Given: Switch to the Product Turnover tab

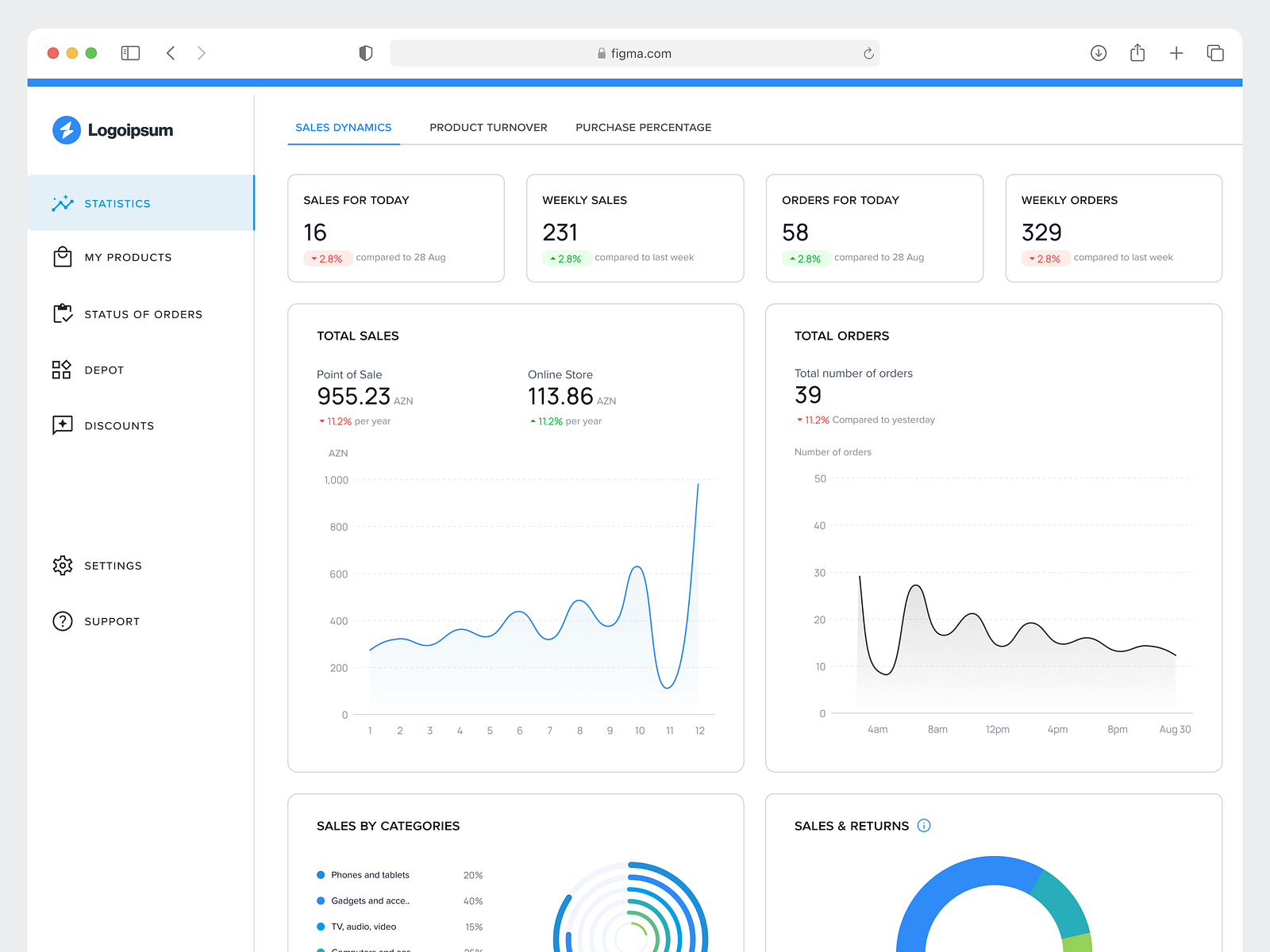Looking at the screenshot, I should 488,127.
